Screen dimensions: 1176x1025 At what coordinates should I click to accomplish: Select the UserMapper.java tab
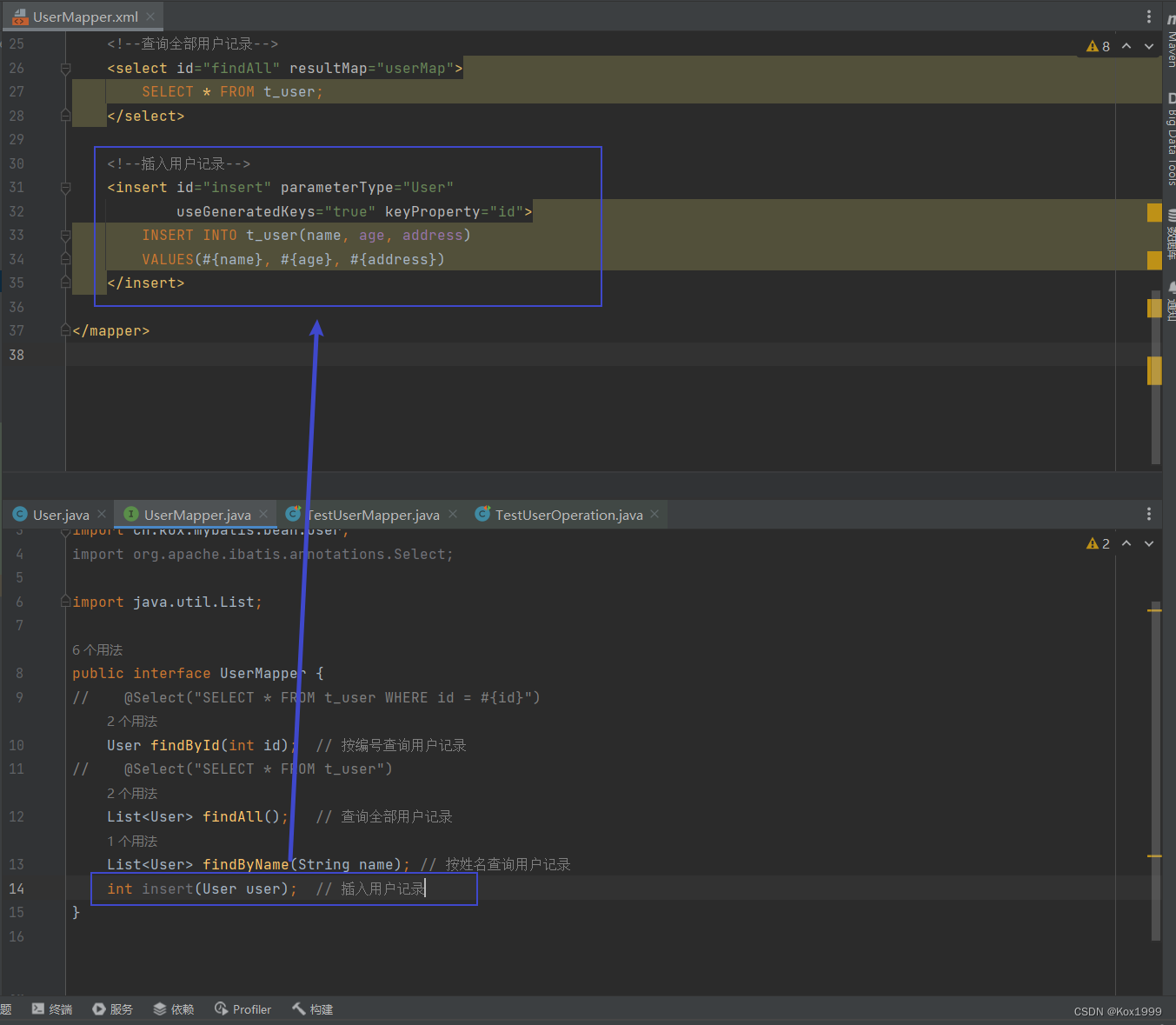tap(196, 515)
